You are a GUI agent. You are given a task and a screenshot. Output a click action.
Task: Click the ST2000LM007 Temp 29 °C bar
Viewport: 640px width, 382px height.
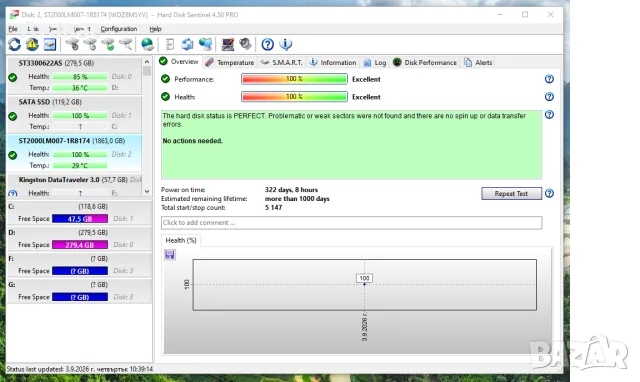80,166
